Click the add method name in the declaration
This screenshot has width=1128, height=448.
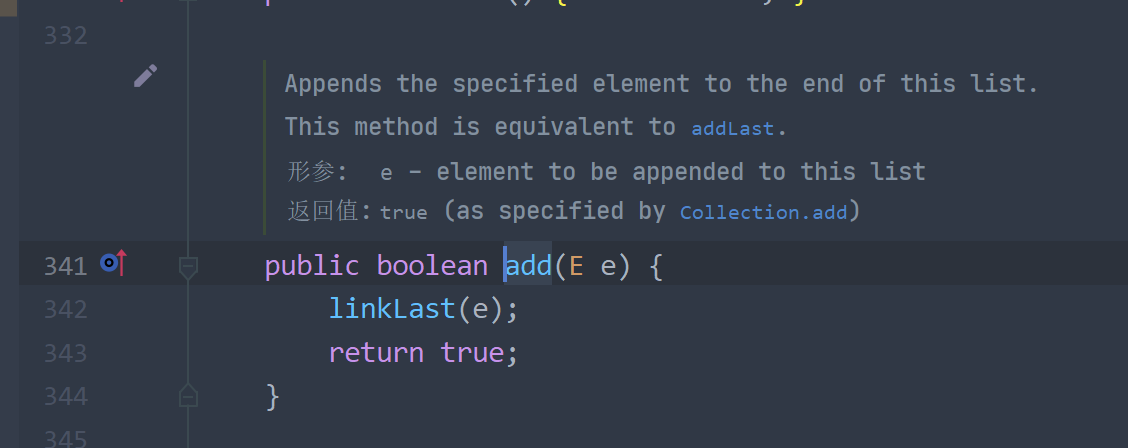coord(529,267)
